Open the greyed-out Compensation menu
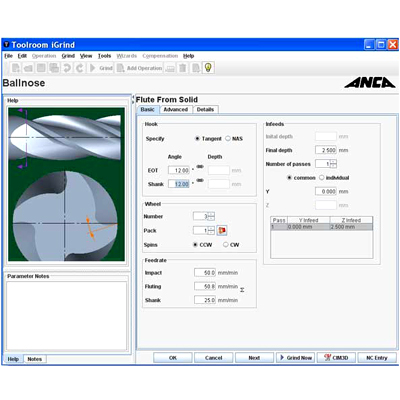This screenshot has height=400, width=400. click(x=160, y=56)
